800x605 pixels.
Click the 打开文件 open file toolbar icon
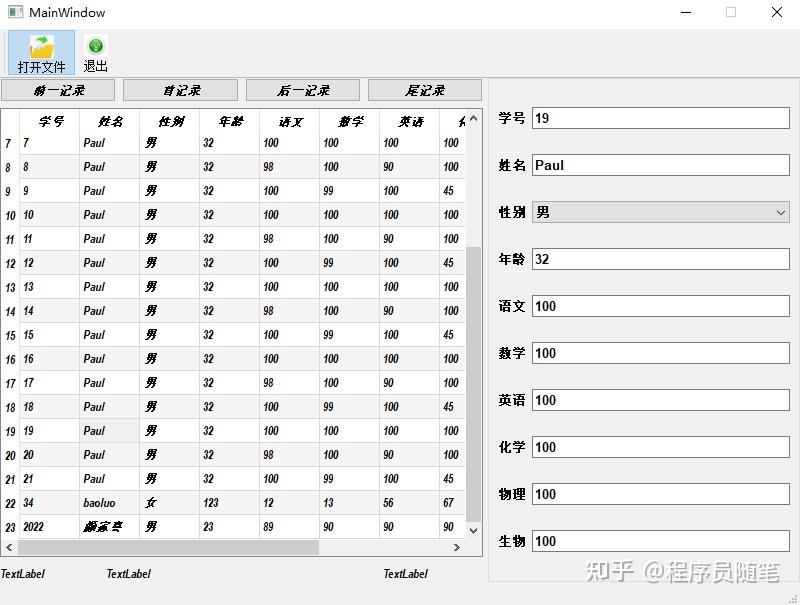(x=40, y=50)
